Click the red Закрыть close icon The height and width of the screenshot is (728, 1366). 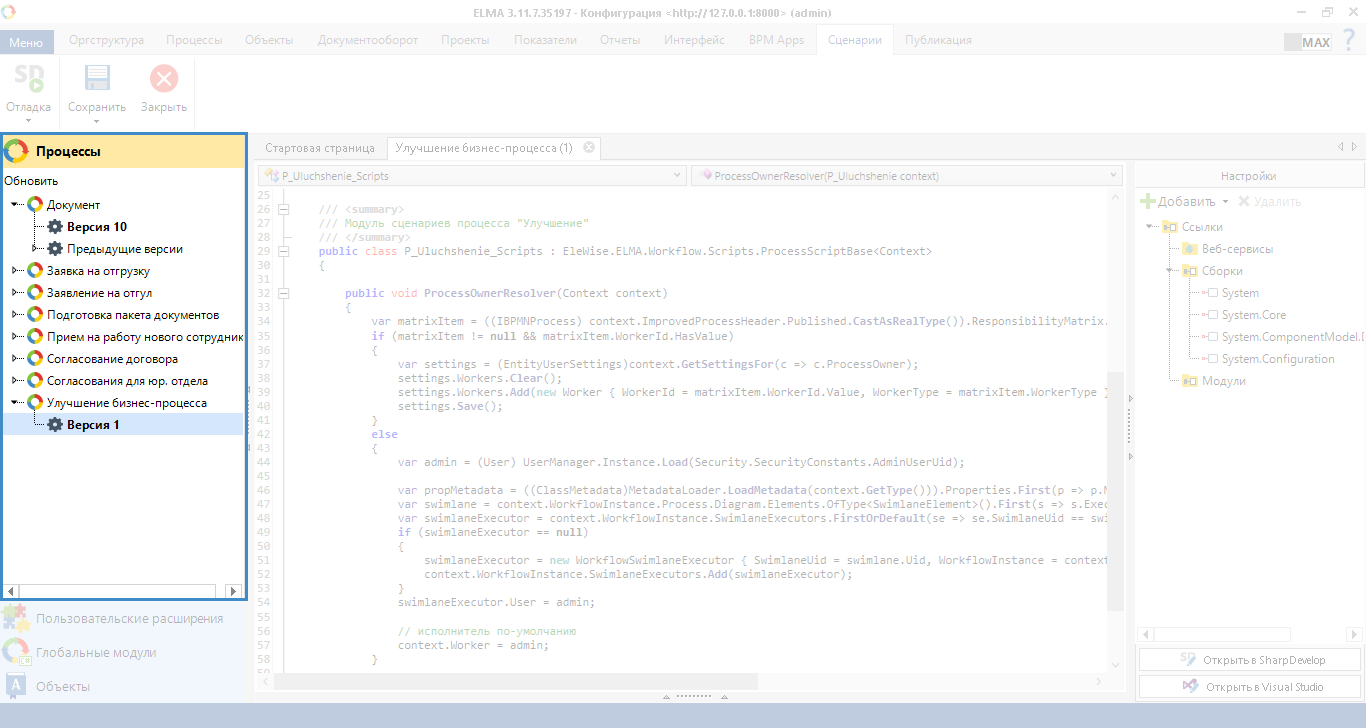[x=163, y=80]
